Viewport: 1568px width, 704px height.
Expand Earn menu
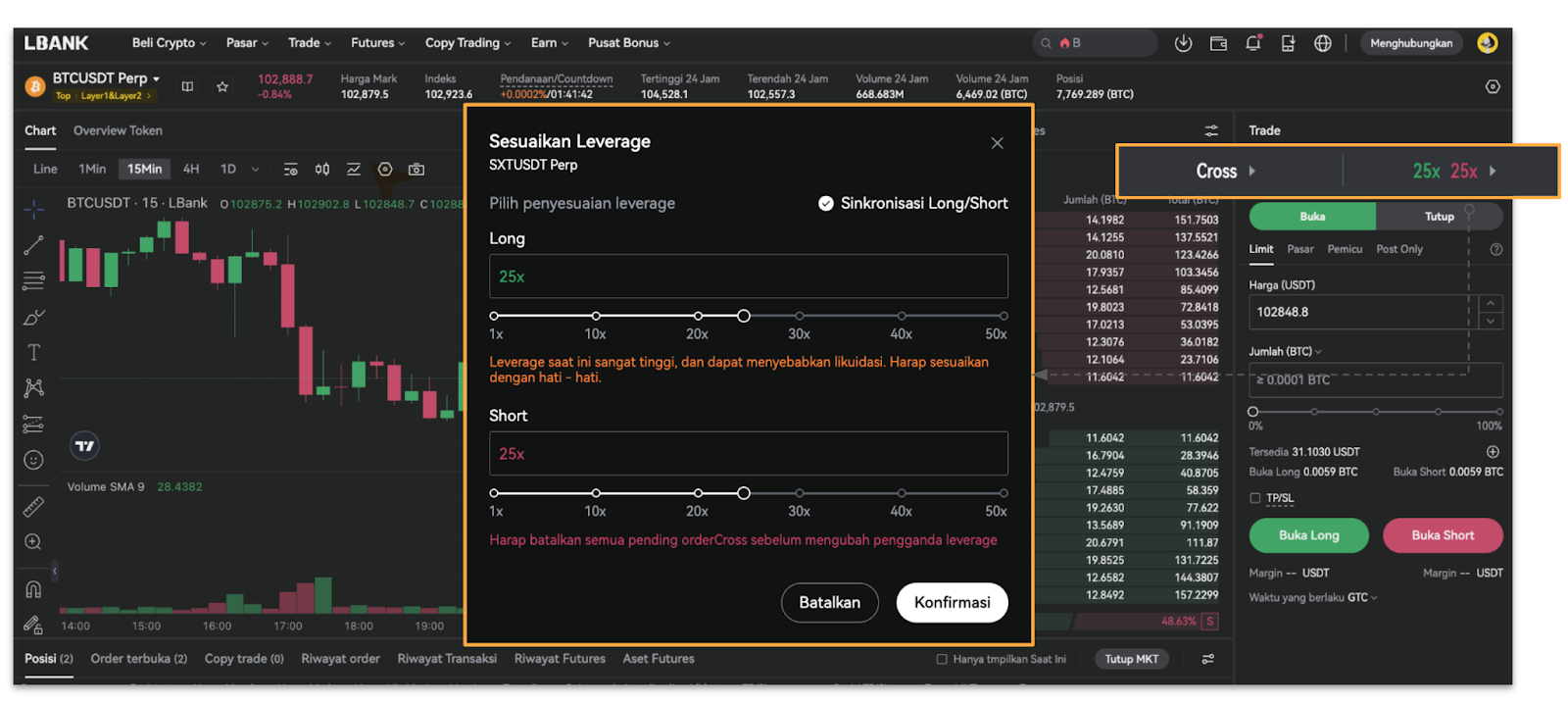549,43
